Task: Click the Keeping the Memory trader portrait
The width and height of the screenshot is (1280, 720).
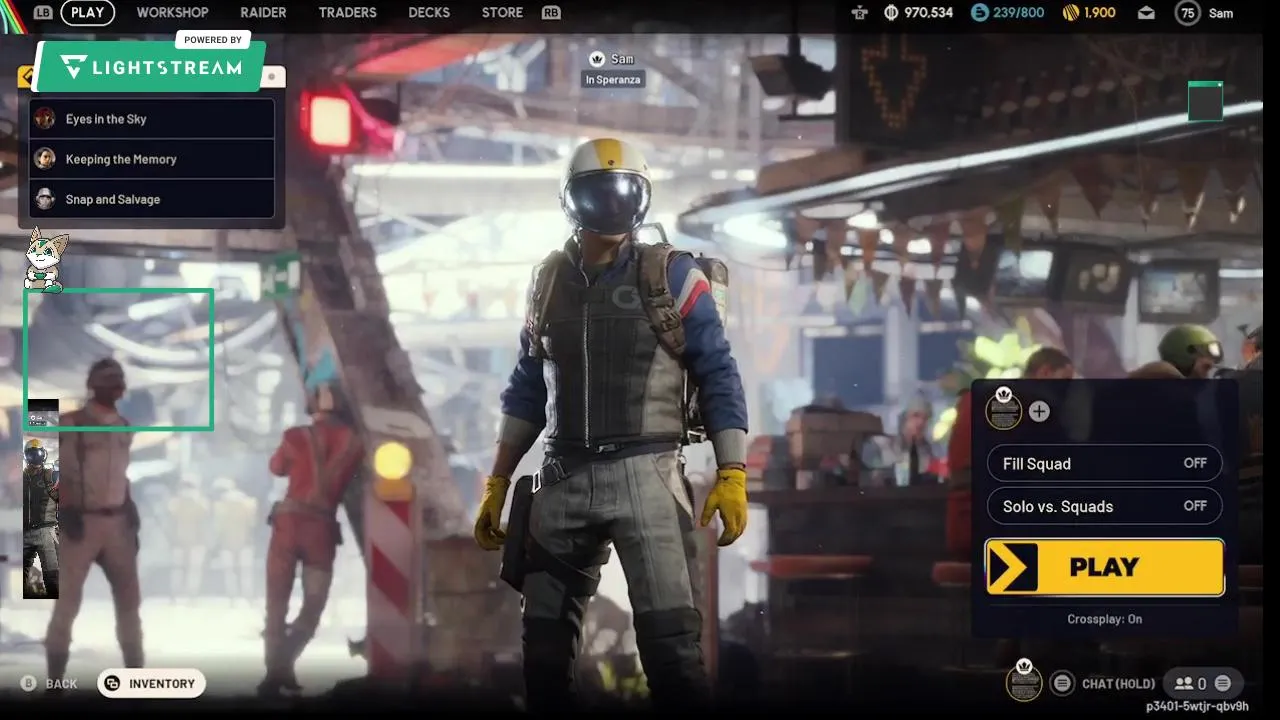Action: tap(45, 159)
